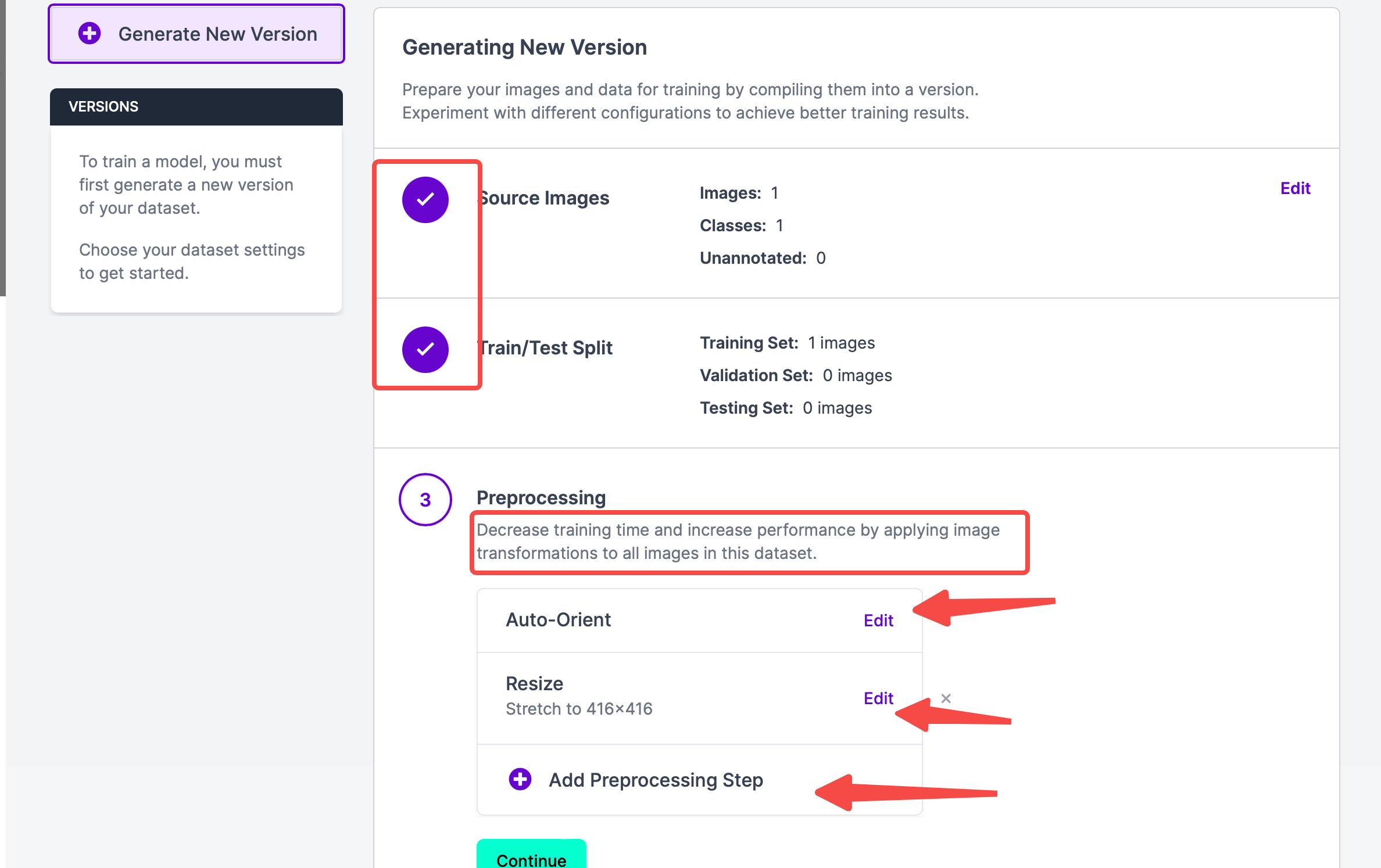Remove the Resize step with the X
The image size is (1381, 868).
946,698
